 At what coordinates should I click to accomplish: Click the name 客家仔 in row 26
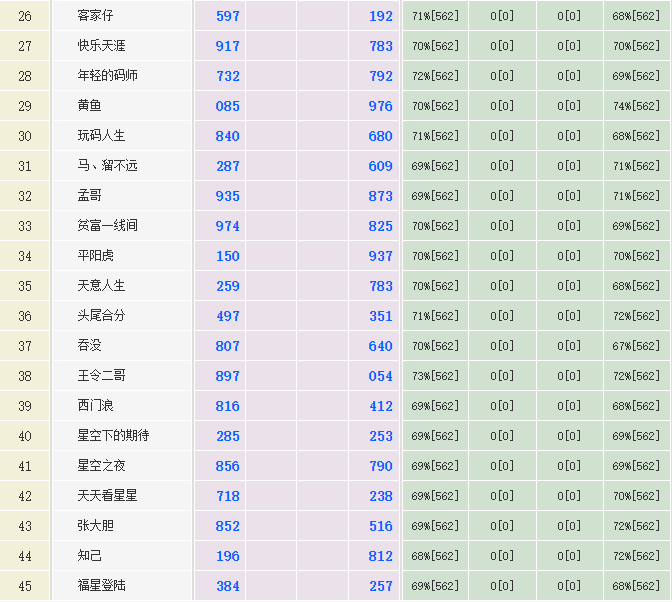tap(96, 16)
